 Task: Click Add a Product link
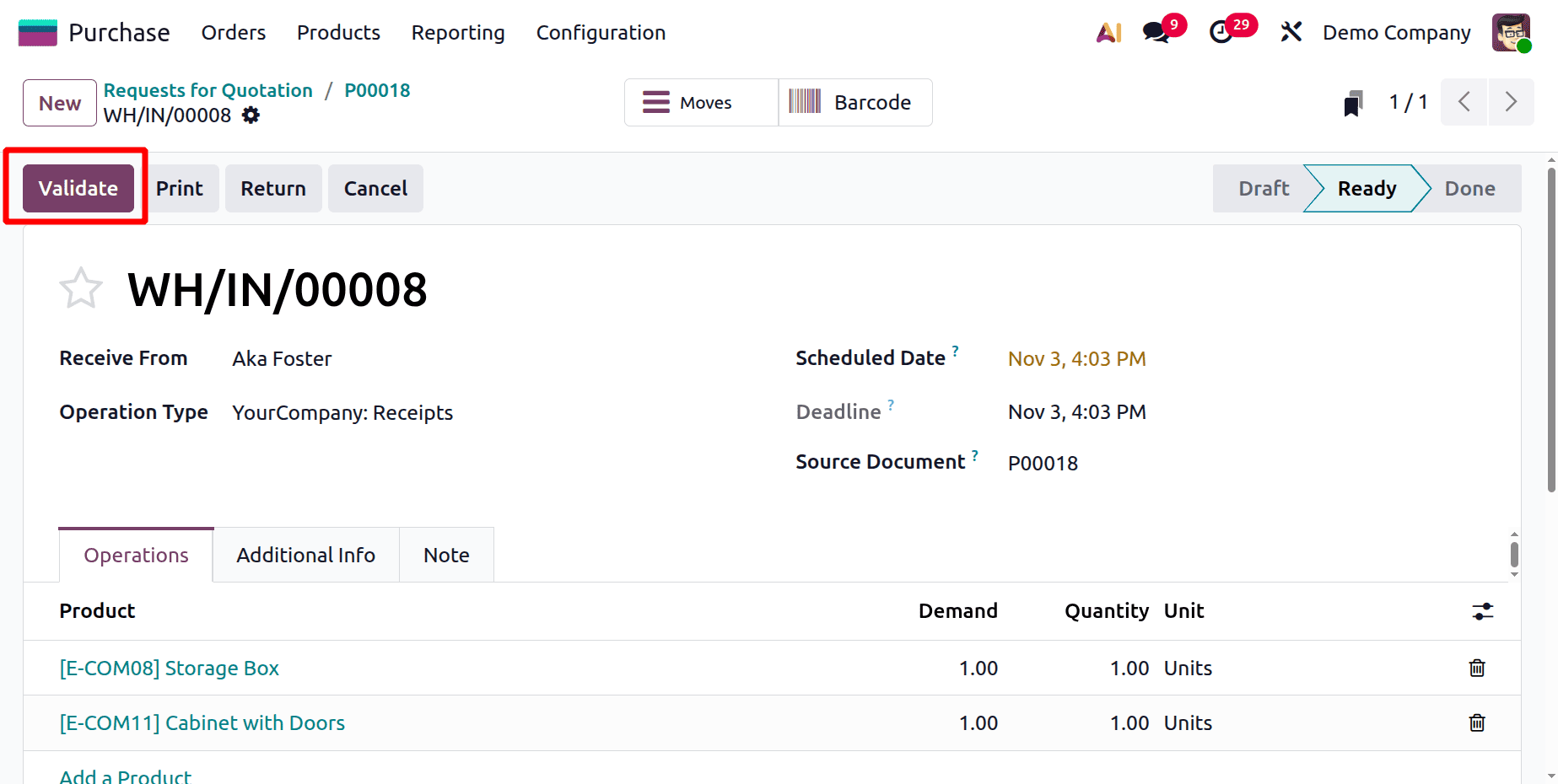pyautogui.click(x=125, y=774)
